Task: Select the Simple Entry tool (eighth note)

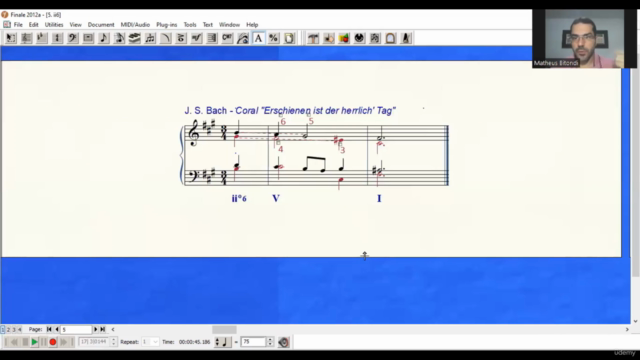Action: tap(104, 38)
